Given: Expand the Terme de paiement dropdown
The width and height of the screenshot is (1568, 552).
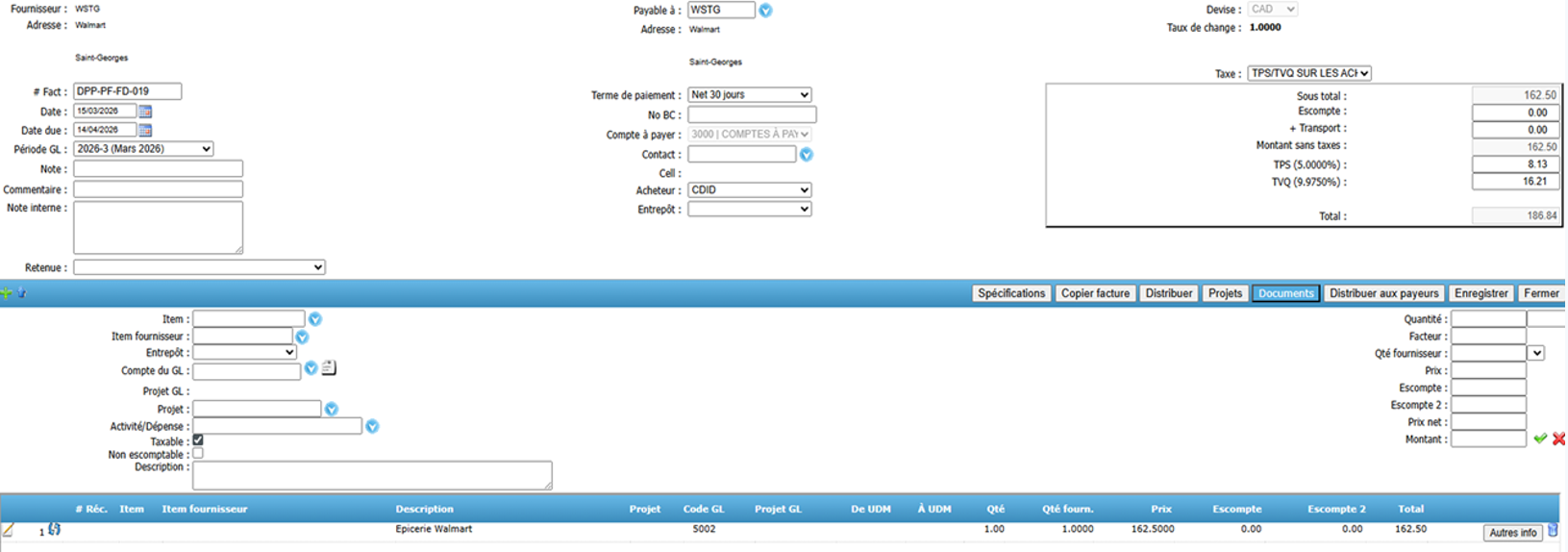Looking at the screenshot, I should pyautogui.click(x=750, y=95).
